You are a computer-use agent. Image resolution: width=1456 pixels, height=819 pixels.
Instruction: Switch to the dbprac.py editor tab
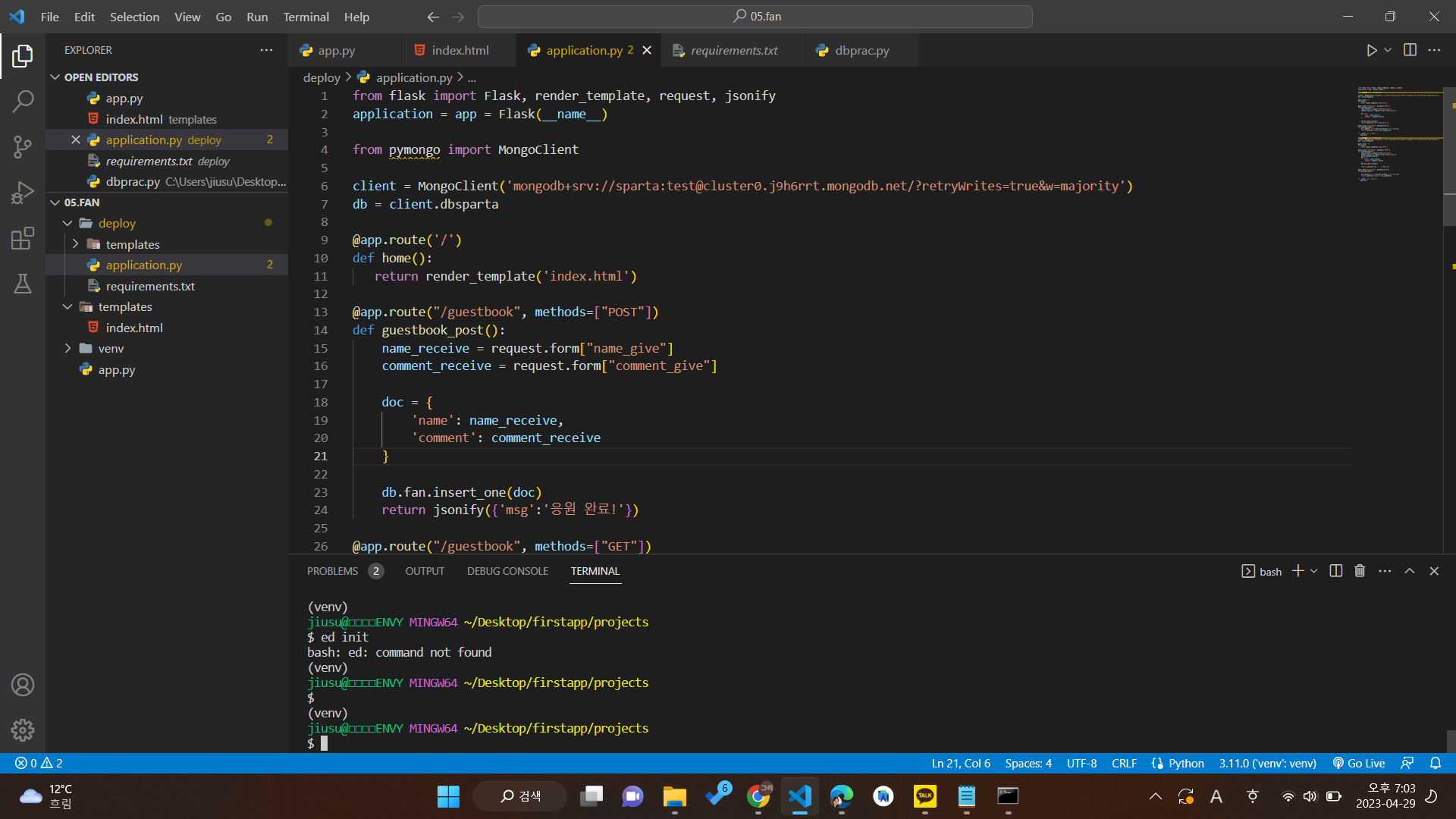(x=861, y=50)
